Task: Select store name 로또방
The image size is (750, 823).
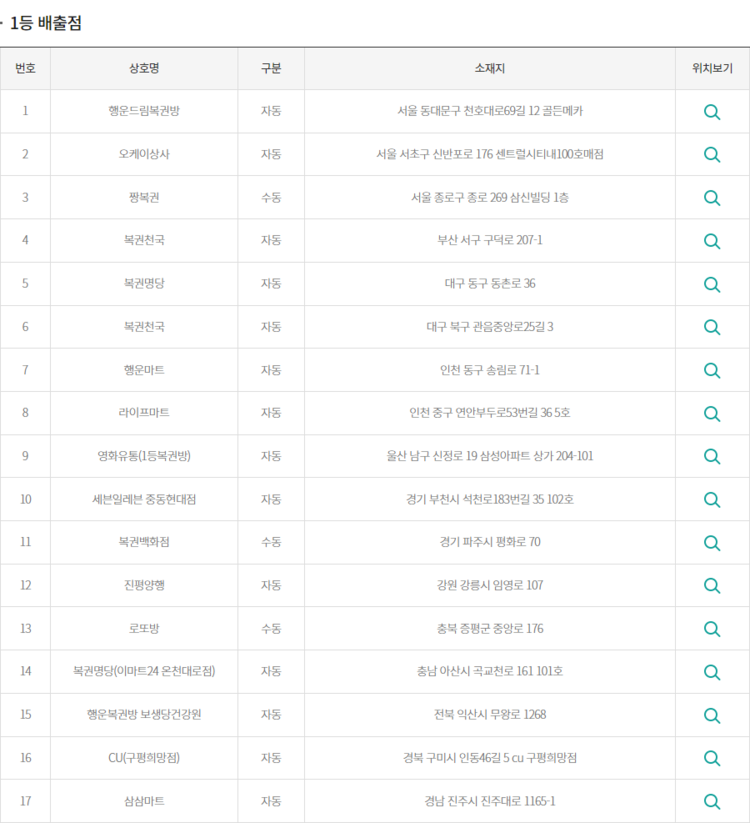Action: pos(144,628)
